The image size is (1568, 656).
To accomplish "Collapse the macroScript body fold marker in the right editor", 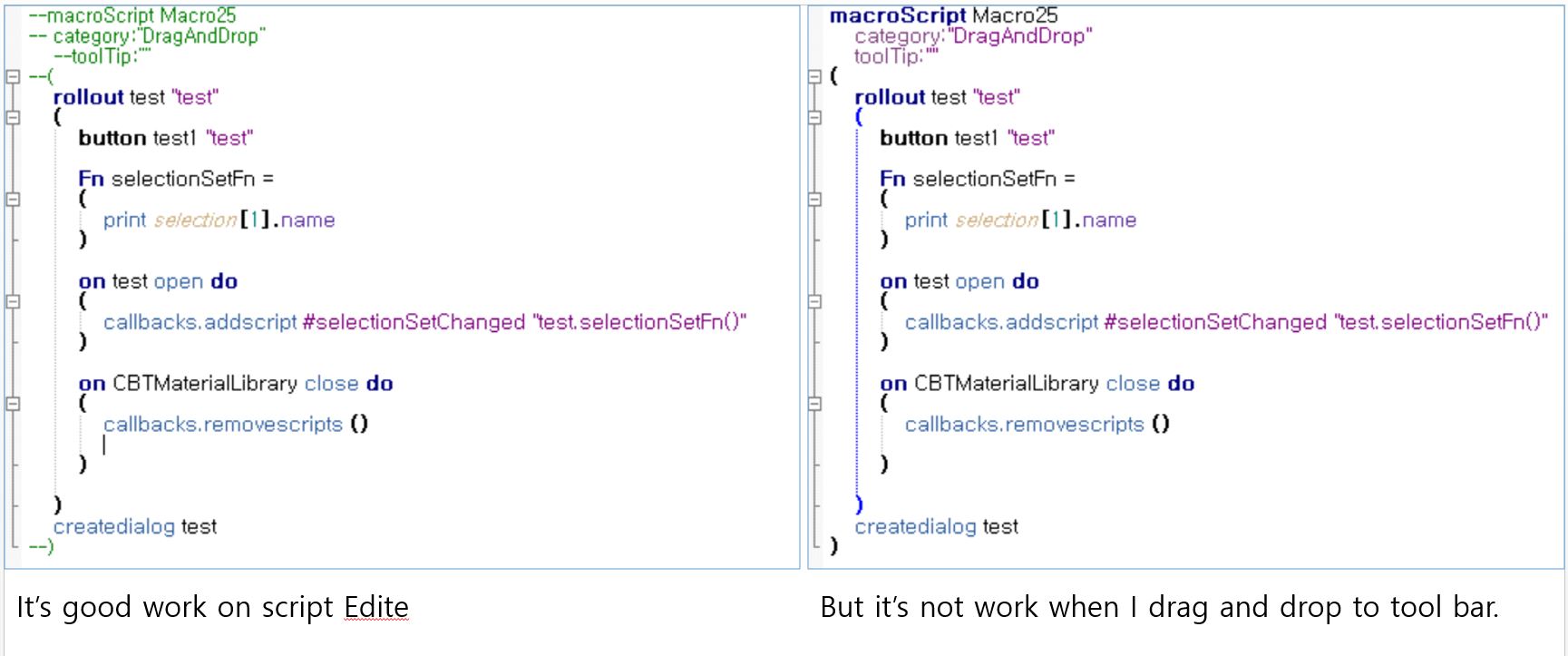I will tap(814, 76).
